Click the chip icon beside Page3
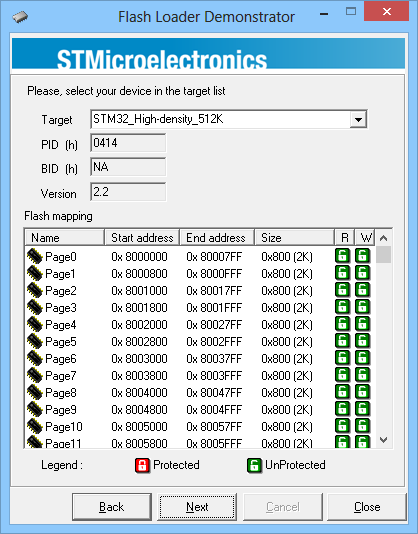Screen dimensions: 418x534 (x=34, y=307)
